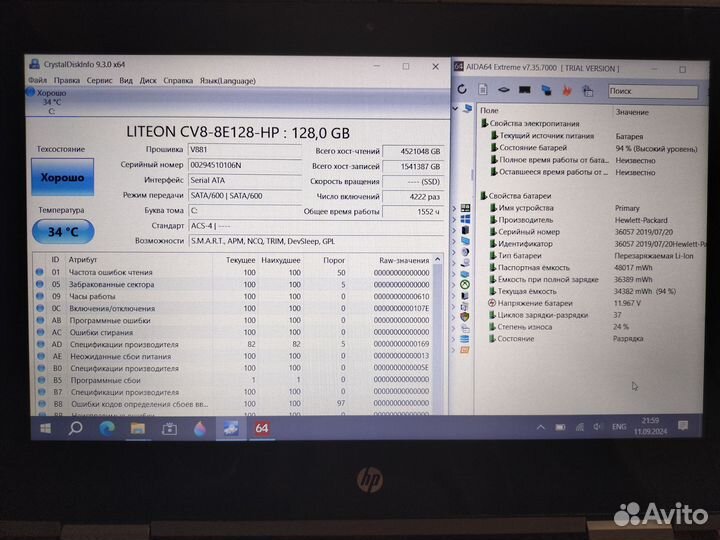
Task: Select the speaker multimedia icon in AIDA64 tree
Action: pyautogui.click(x=465, y=252)
